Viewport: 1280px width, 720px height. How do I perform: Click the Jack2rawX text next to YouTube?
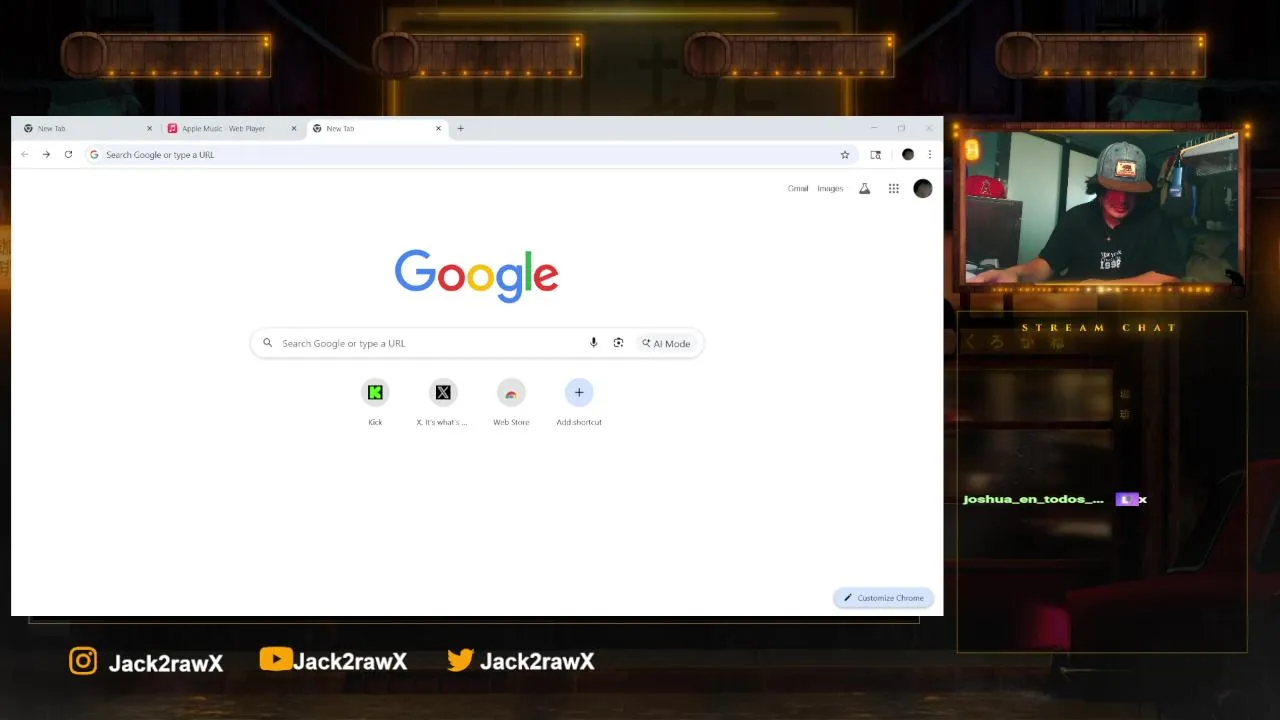[350, 661]
